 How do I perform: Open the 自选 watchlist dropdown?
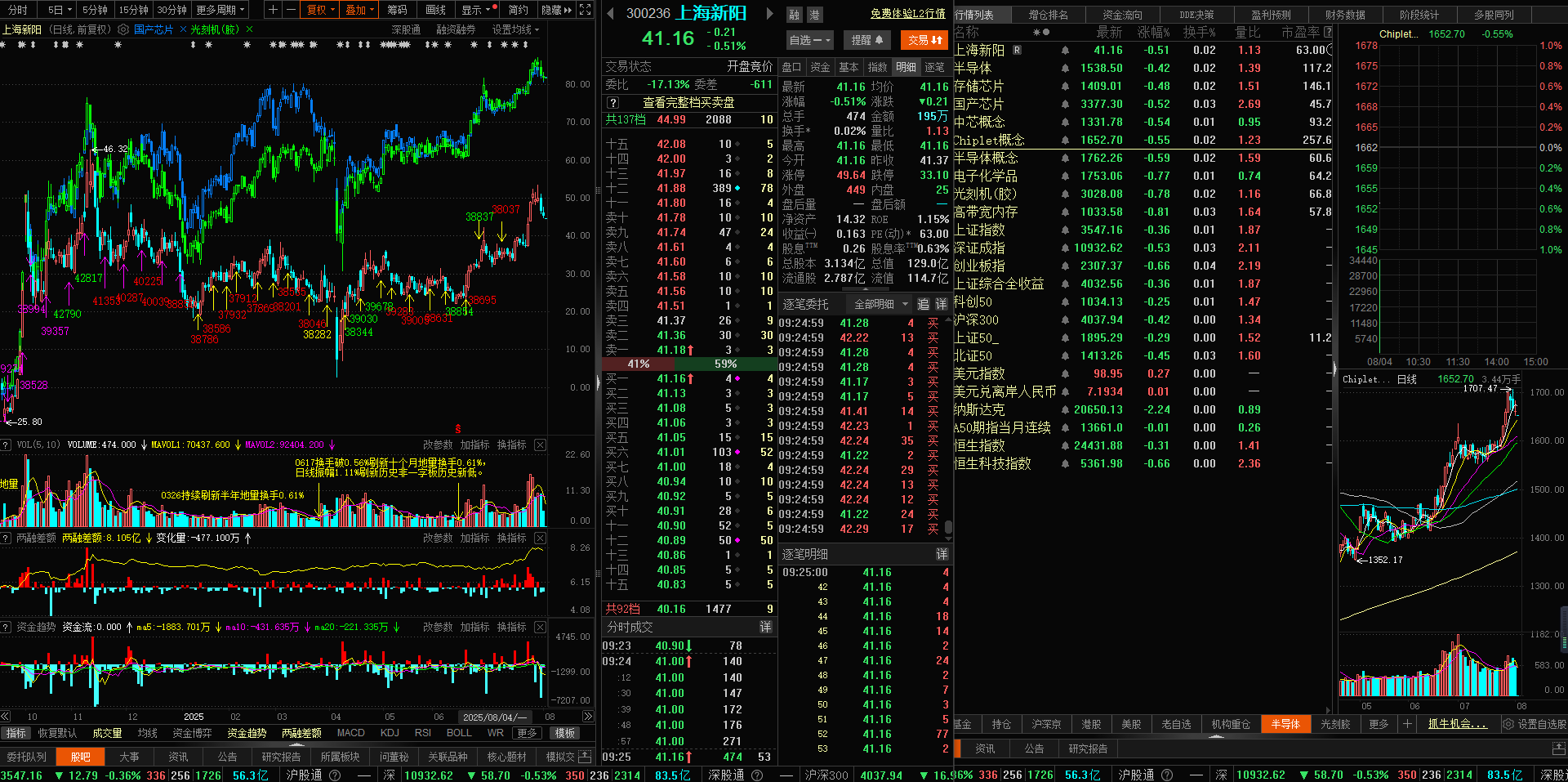[810, 39]
